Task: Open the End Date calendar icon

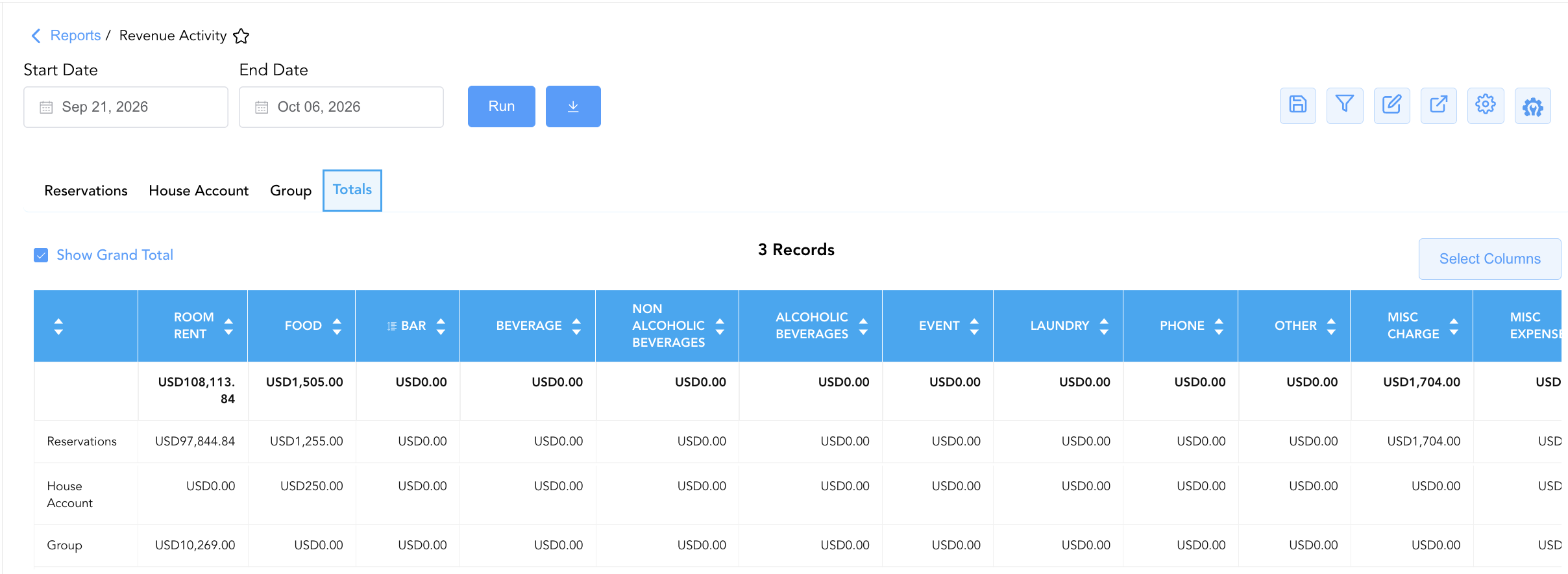Action: pyautogui.click(x=262, y=107)
